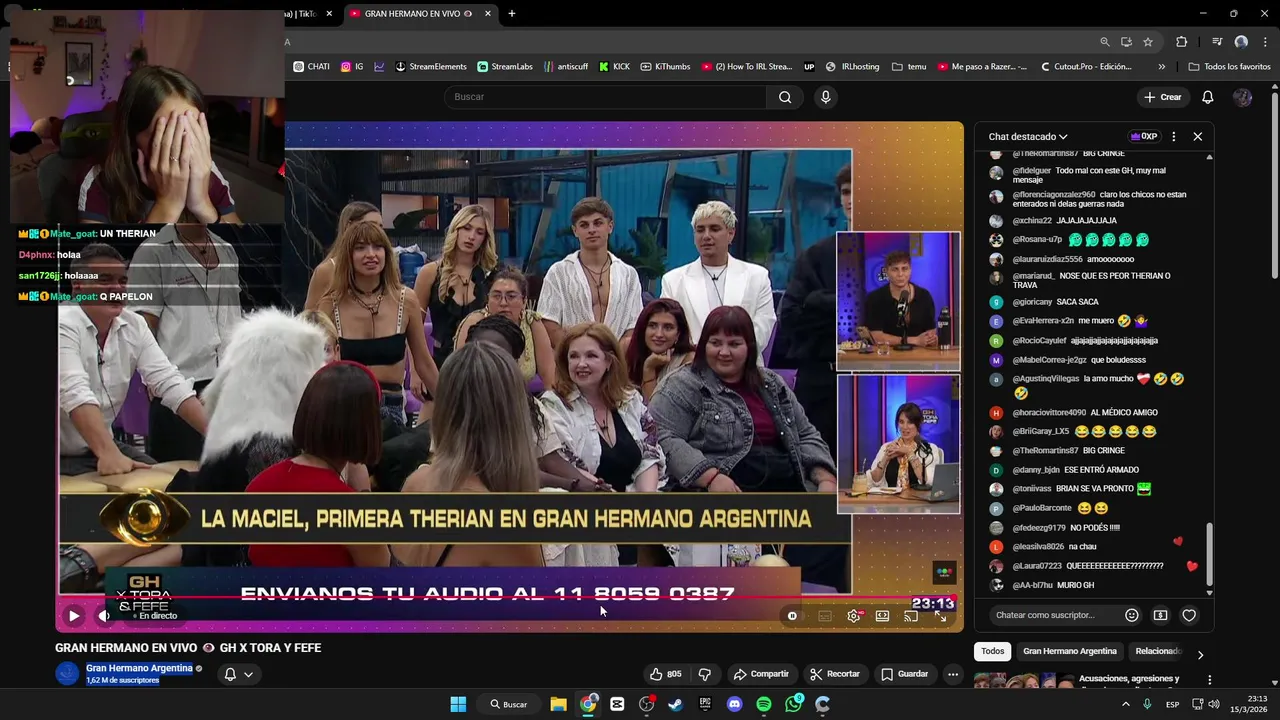Click the YouTube search magnifier button
The height and width of the screenshot is (720, 1280).
(x=785, y=97)
